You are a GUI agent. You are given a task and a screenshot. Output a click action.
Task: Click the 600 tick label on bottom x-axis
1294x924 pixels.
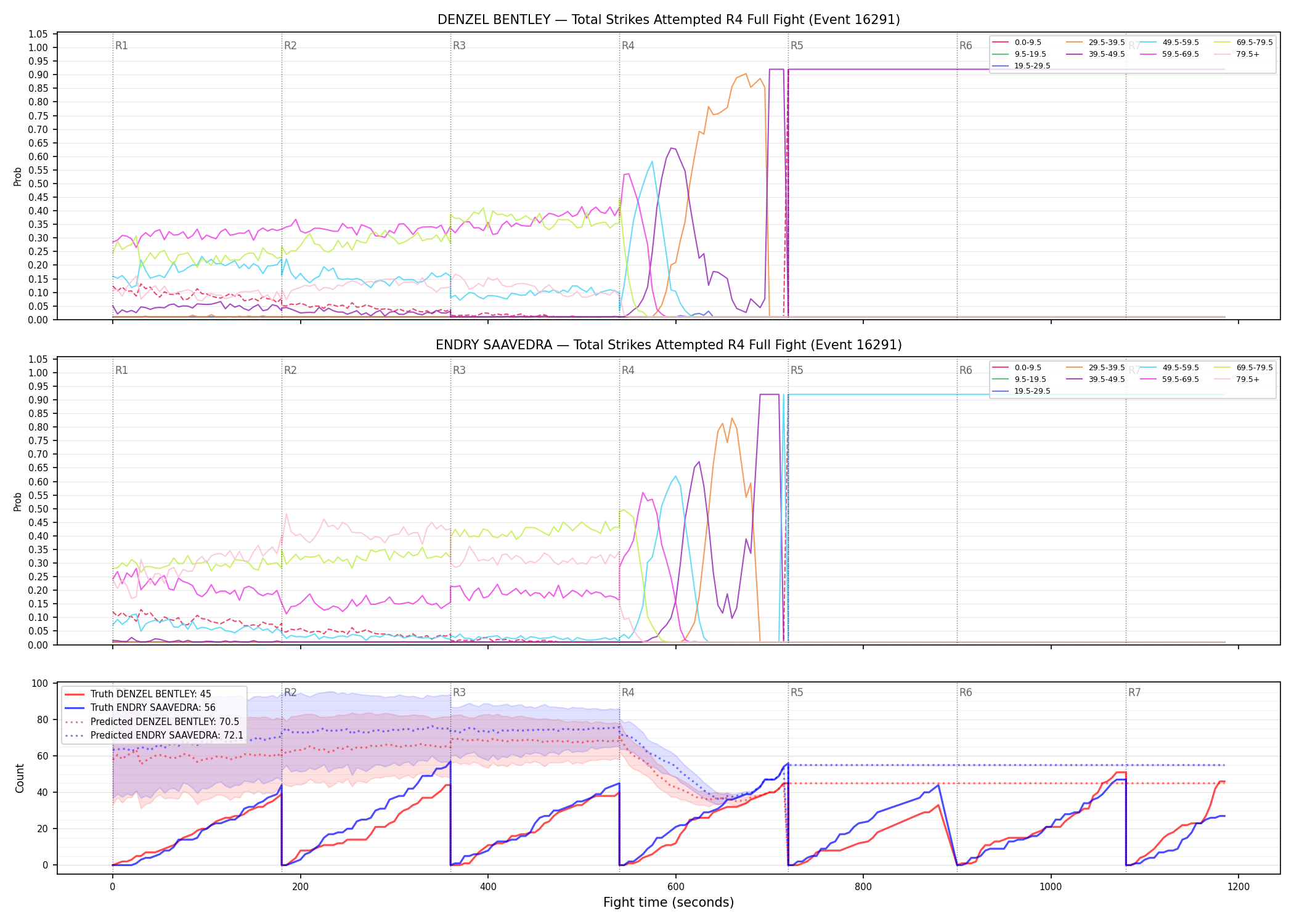pyautogui.click(x=675, y=886)
